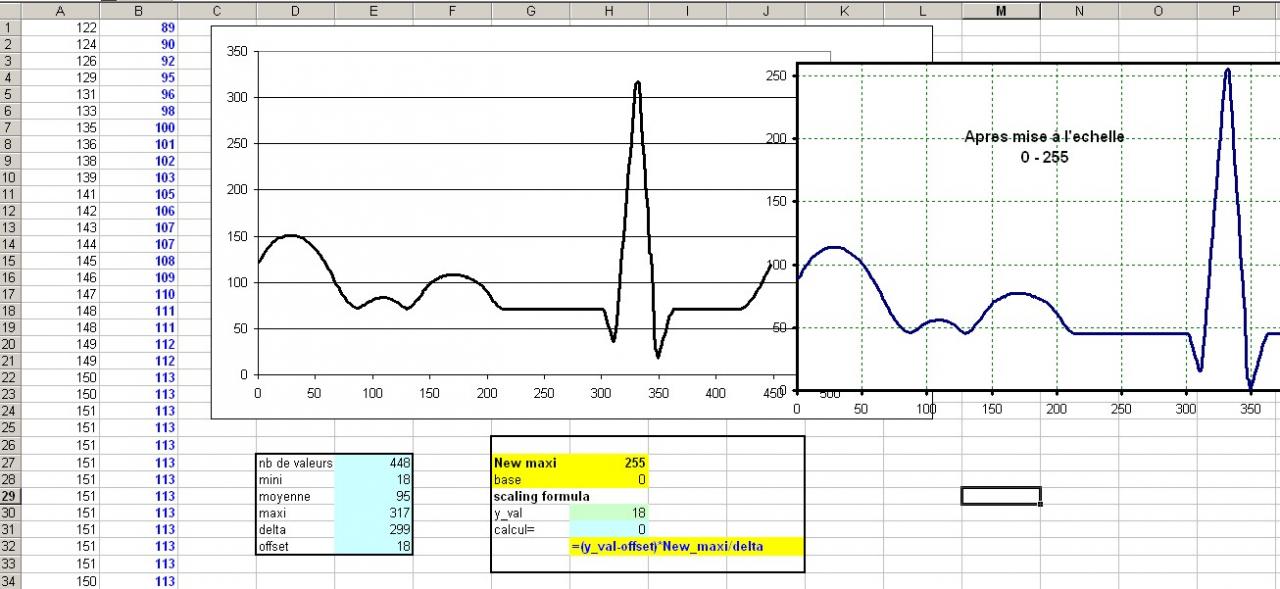Click cell B7 with value 100
The width and height of the screenshot is (1280, 589).
click(x=138, y=128)
